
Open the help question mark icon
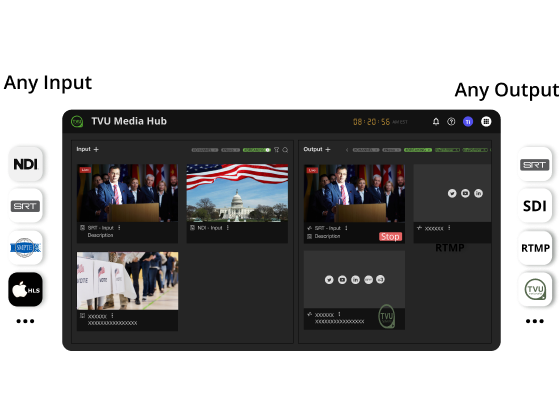(x=451, y=122)
